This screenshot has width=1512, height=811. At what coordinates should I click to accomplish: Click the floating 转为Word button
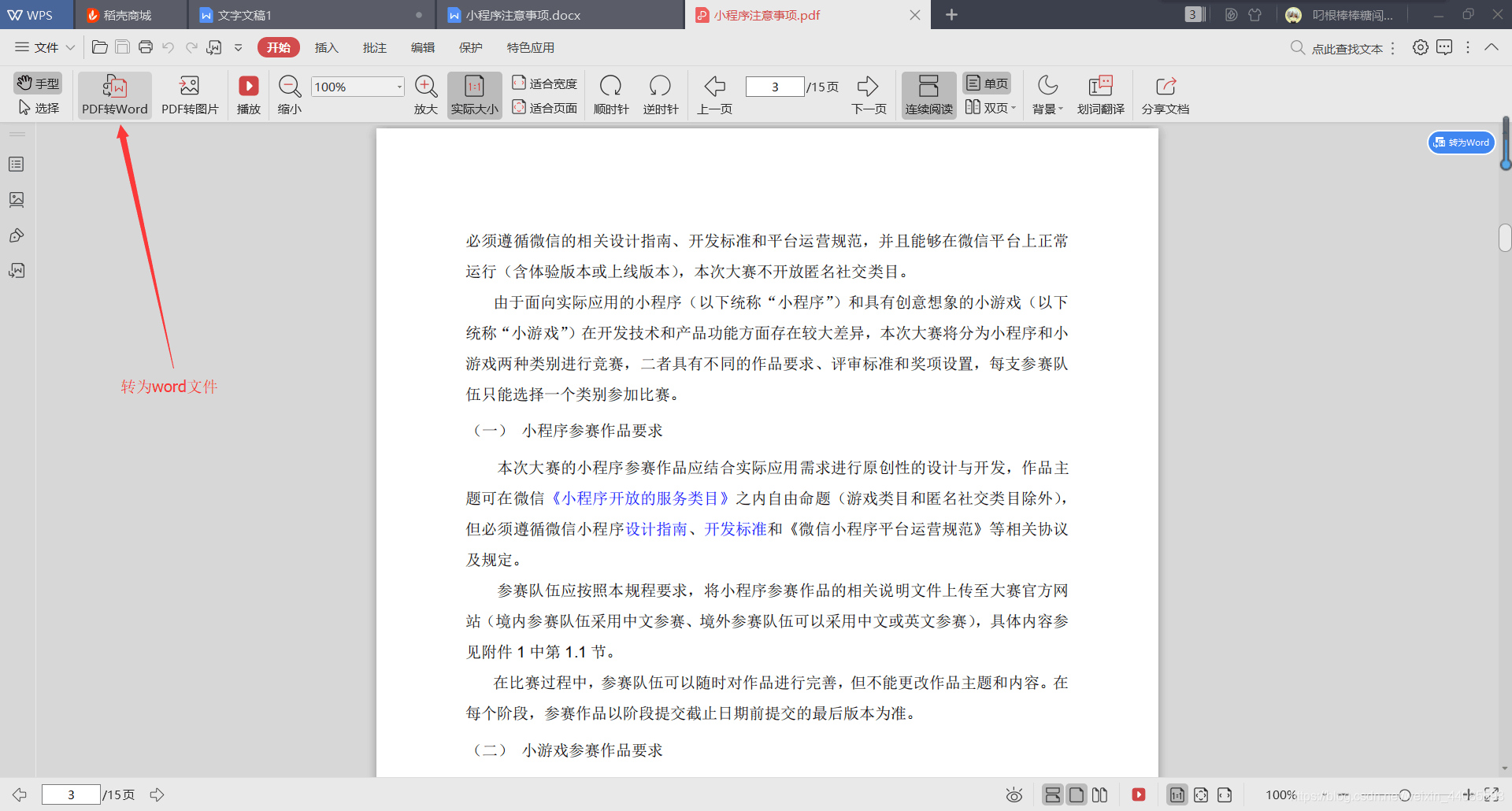[1462, 143]
